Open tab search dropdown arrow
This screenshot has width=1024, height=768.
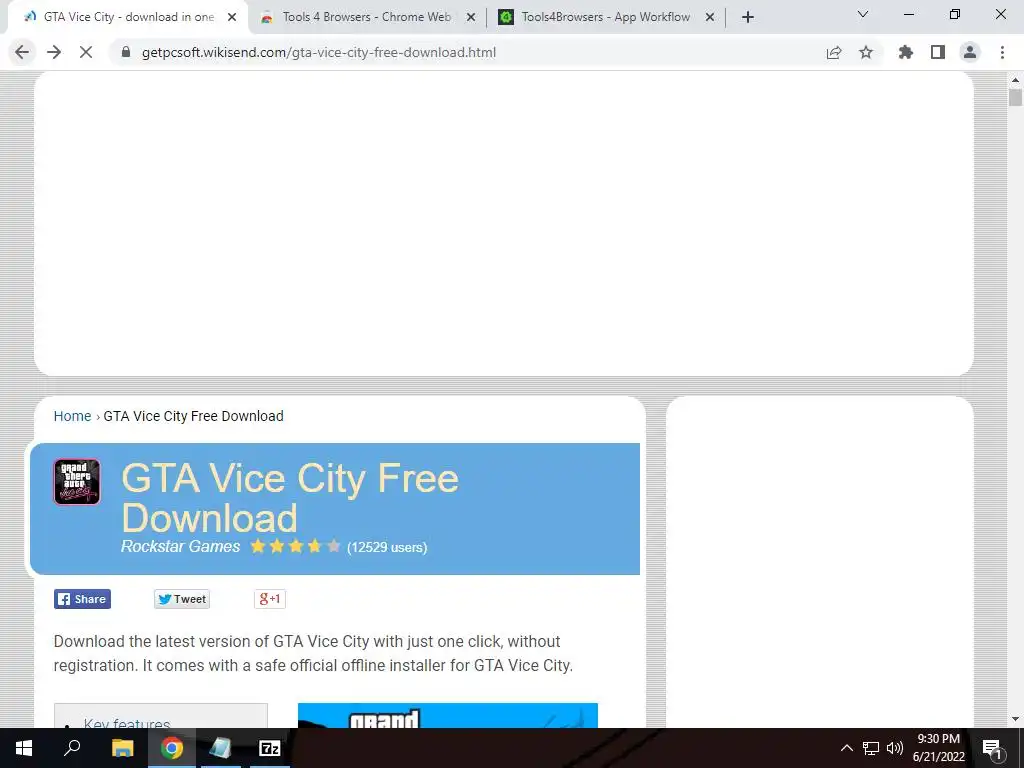tap(863, 14)
